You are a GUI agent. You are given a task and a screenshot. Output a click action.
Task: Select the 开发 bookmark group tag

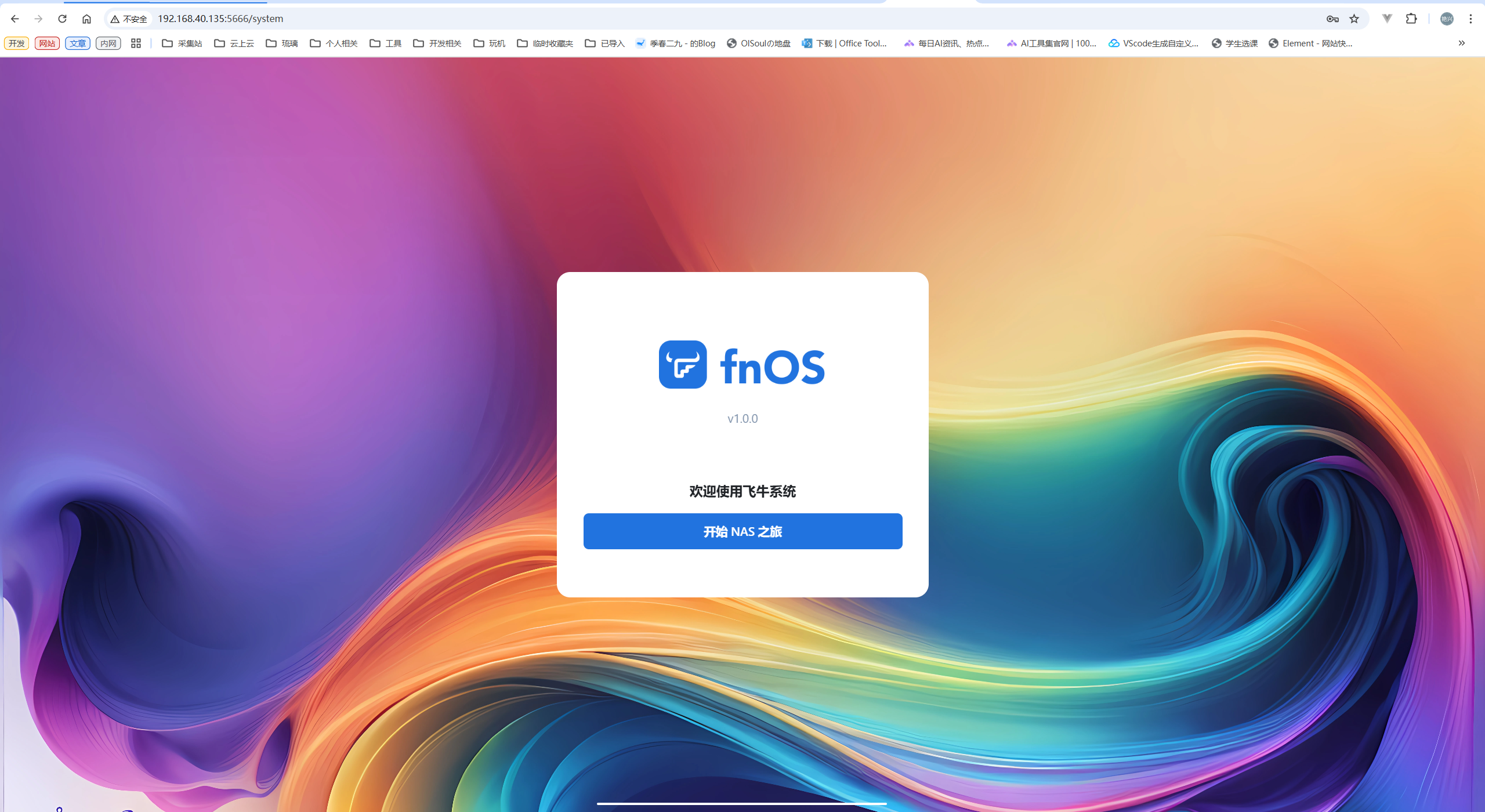tap(16, 43)
